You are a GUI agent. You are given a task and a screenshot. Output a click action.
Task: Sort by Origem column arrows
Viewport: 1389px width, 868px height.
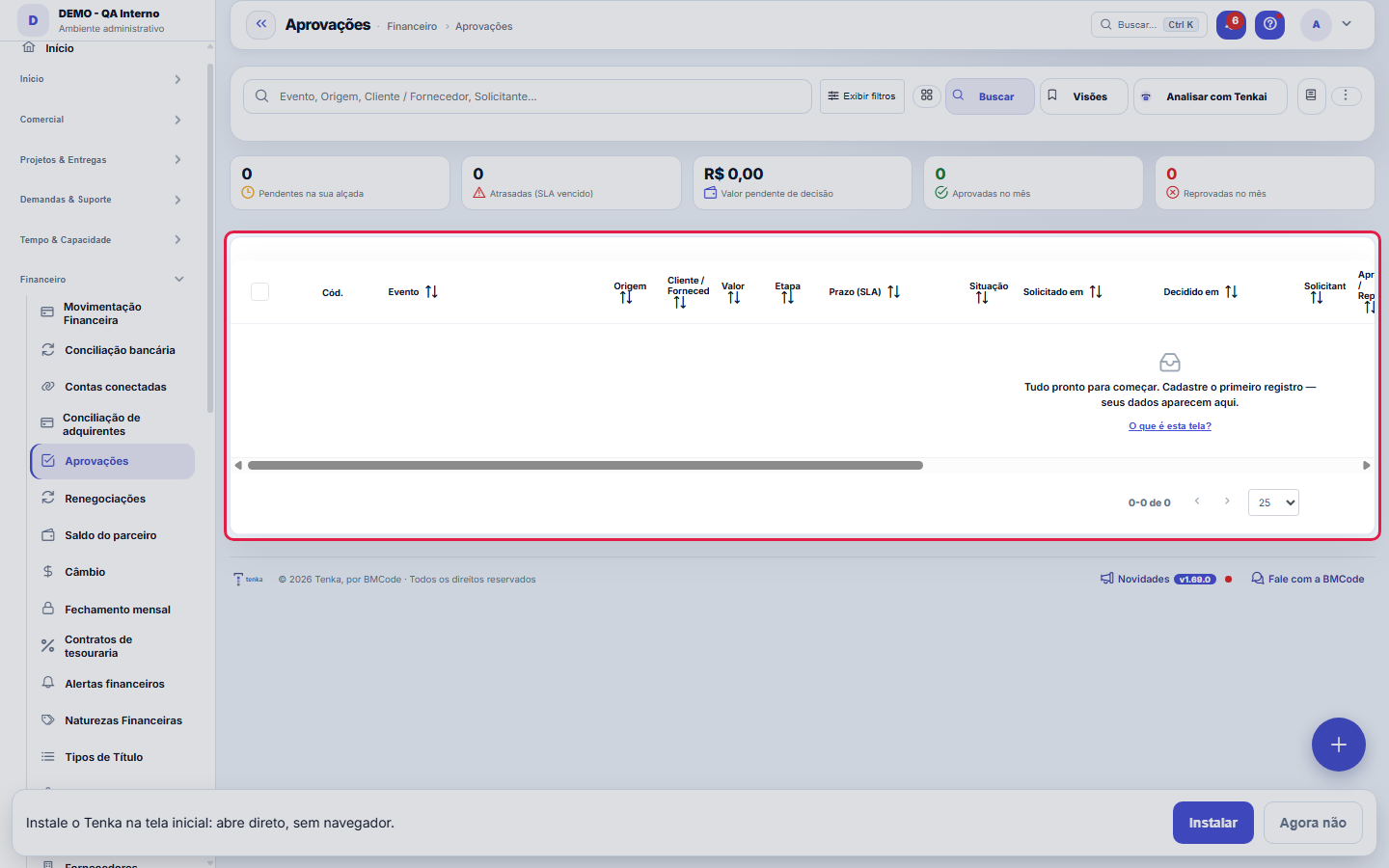coord(626,298)
